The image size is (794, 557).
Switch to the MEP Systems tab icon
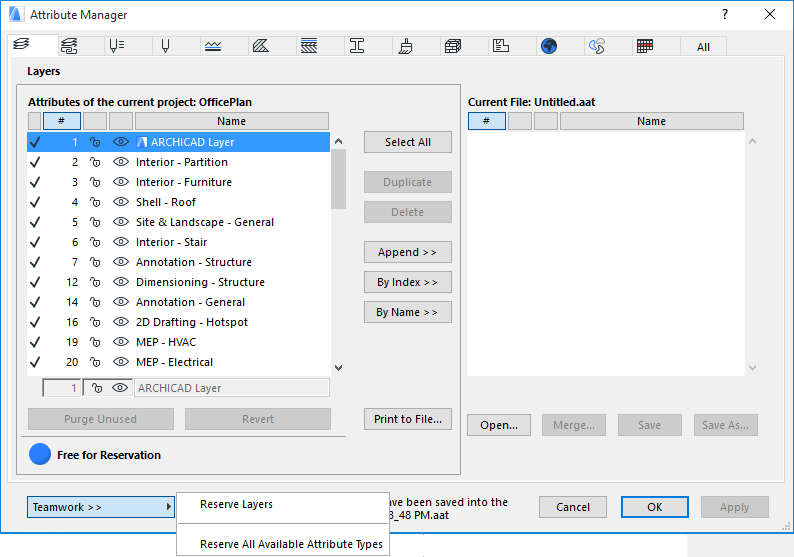point(597,46)
